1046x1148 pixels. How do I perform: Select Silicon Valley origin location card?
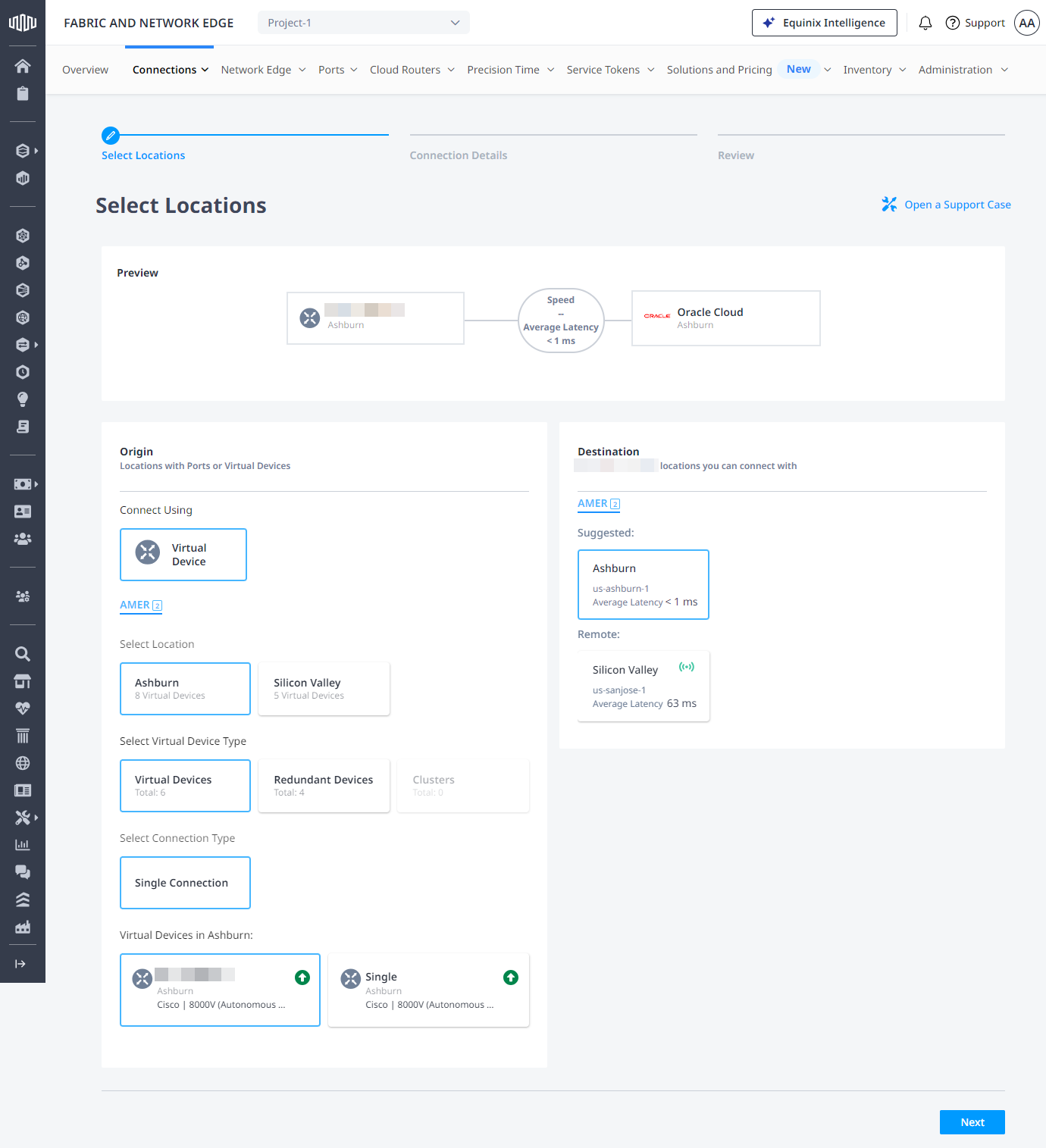324,689
